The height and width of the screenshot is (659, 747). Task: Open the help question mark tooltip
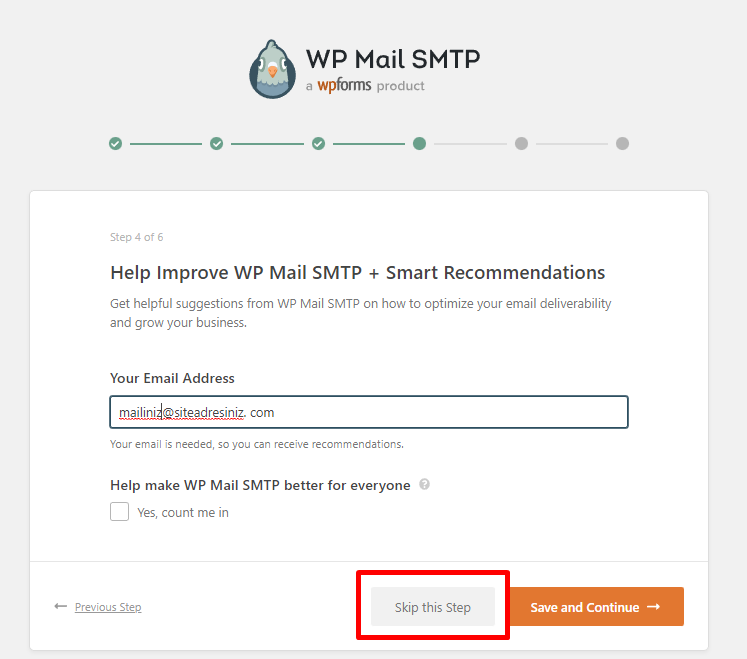(425, 485)
